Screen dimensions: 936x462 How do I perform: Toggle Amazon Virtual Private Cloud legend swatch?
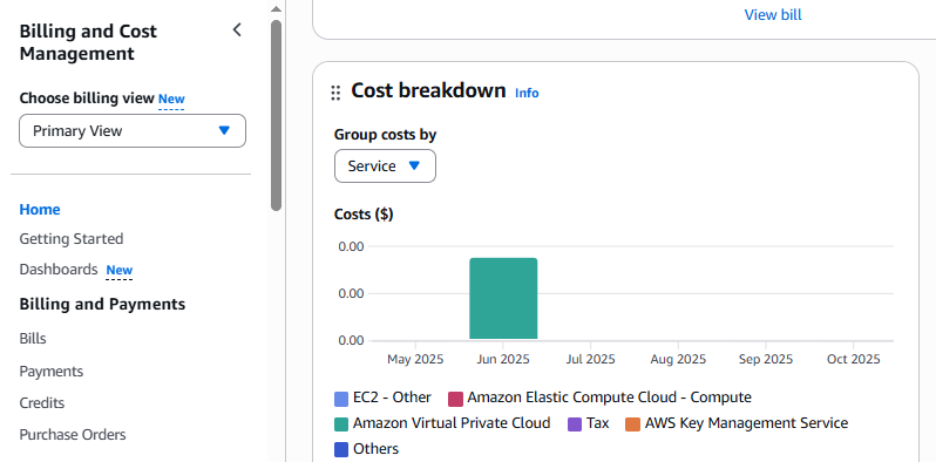(342, 424)
